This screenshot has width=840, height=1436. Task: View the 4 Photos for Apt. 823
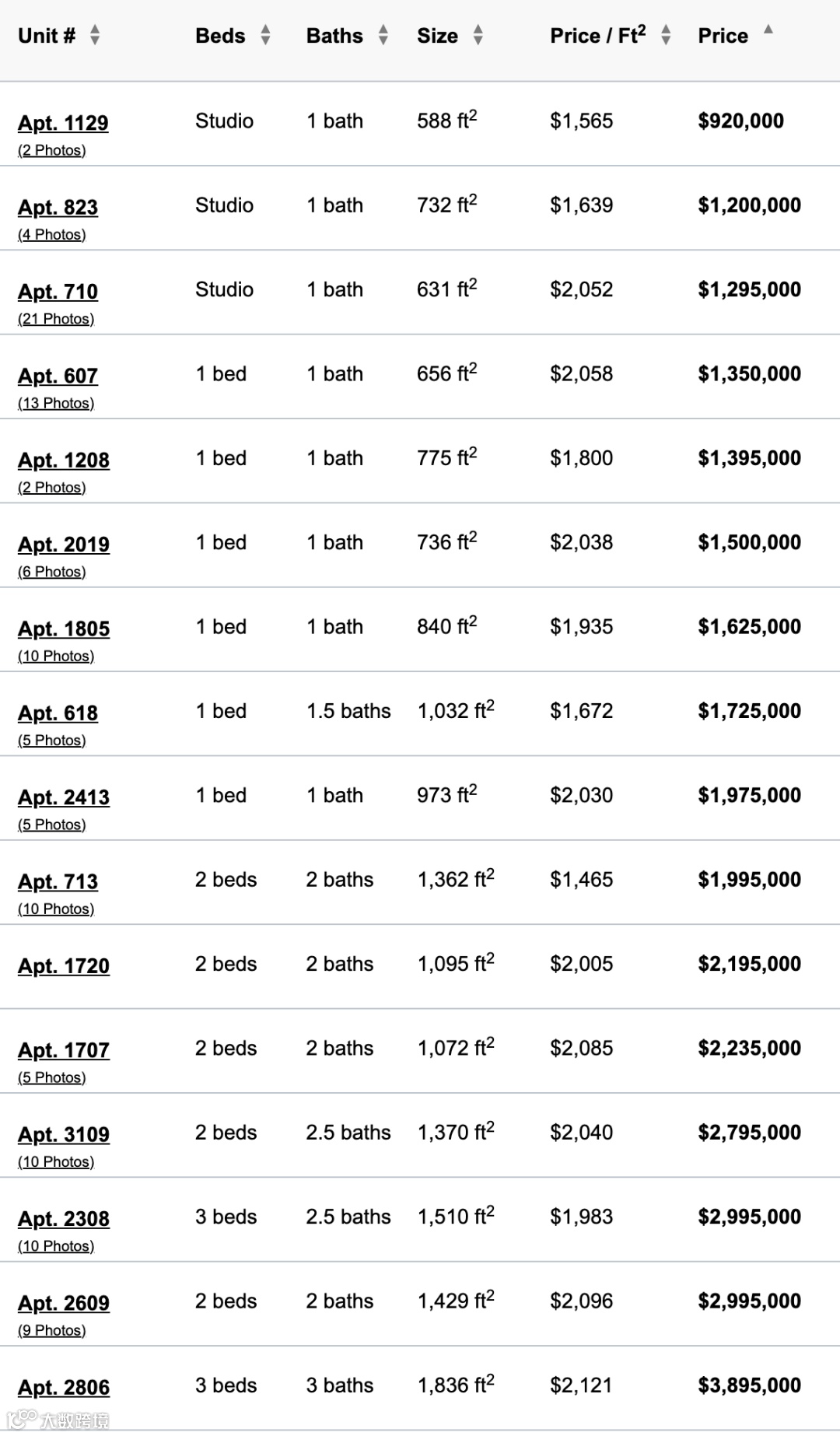tap(52, 235)
